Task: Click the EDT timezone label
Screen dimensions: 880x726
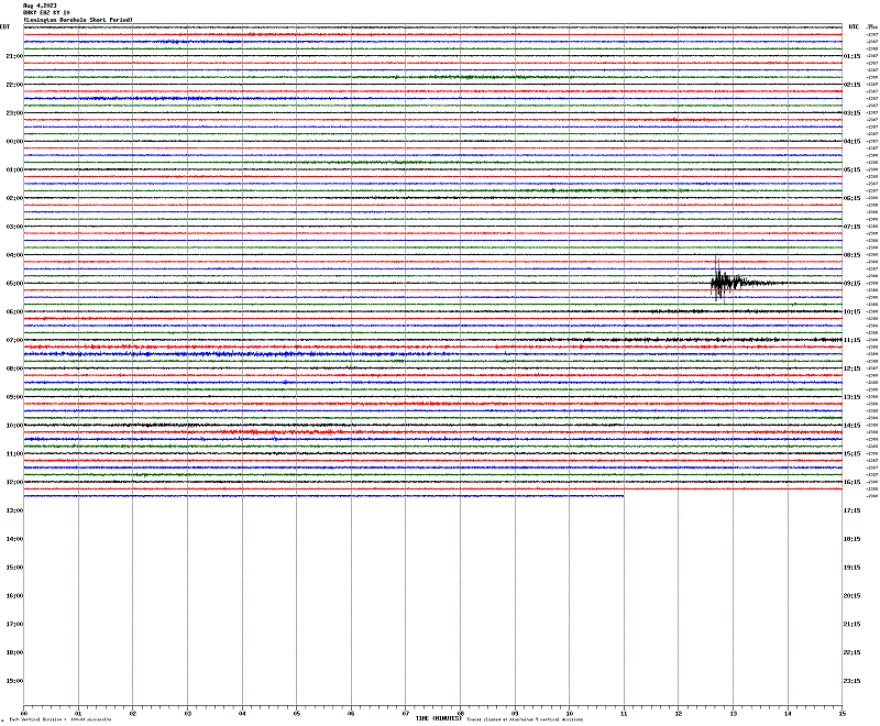Action: click(x=8, y=27)
